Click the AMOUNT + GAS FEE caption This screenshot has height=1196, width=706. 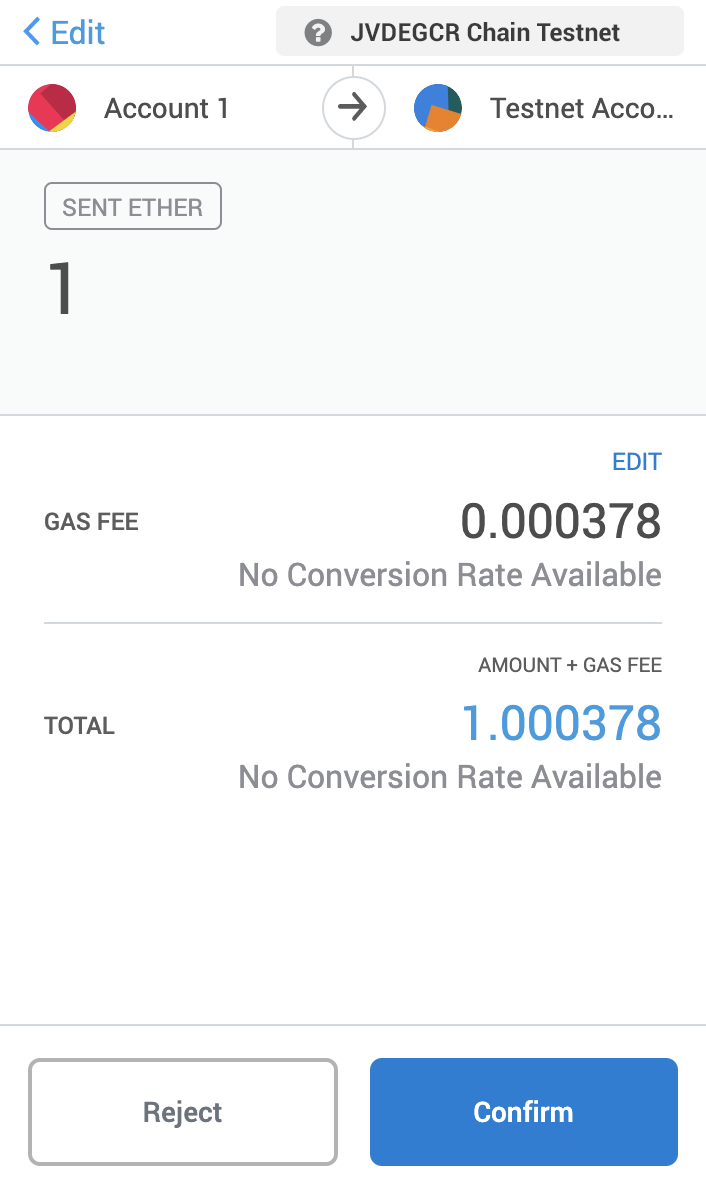click(569, 666)
